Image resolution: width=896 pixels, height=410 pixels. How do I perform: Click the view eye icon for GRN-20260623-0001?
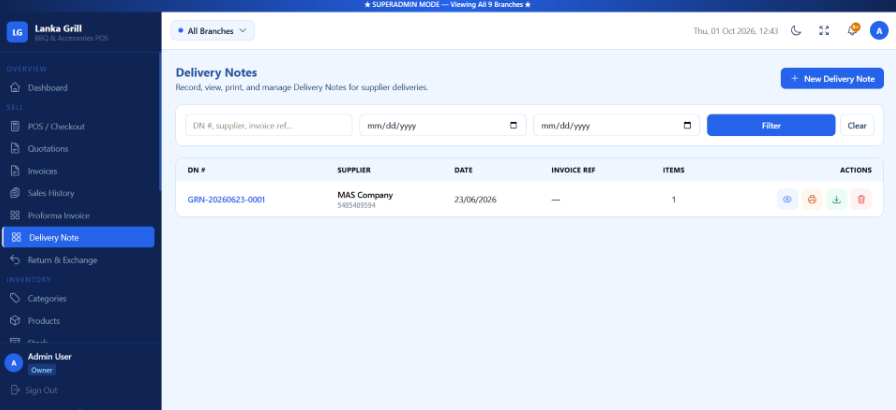(x=787, y=199)
